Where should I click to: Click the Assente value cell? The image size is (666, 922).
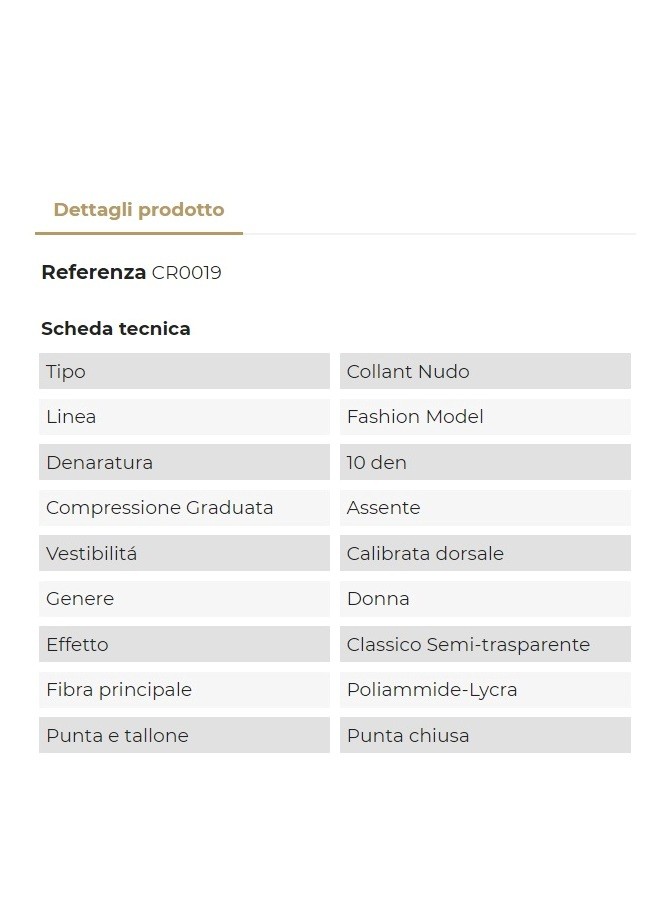click(485, 508)
